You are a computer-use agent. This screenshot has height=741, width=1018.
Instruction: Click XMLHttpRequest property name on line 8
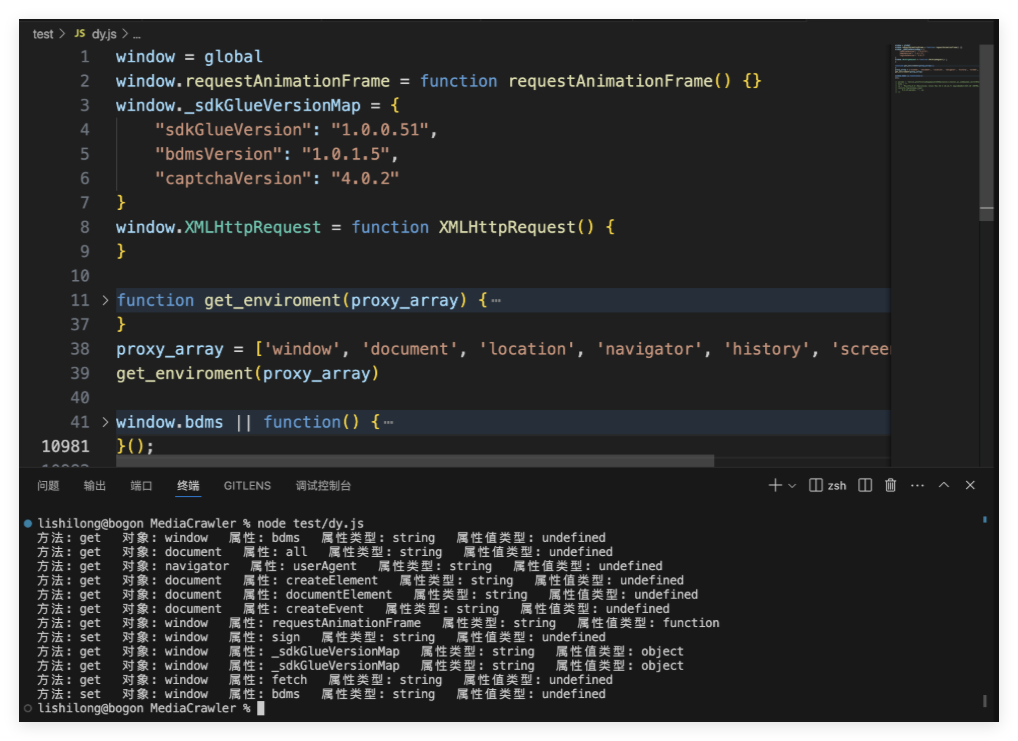pyautogui.click(x=253, y=227)
